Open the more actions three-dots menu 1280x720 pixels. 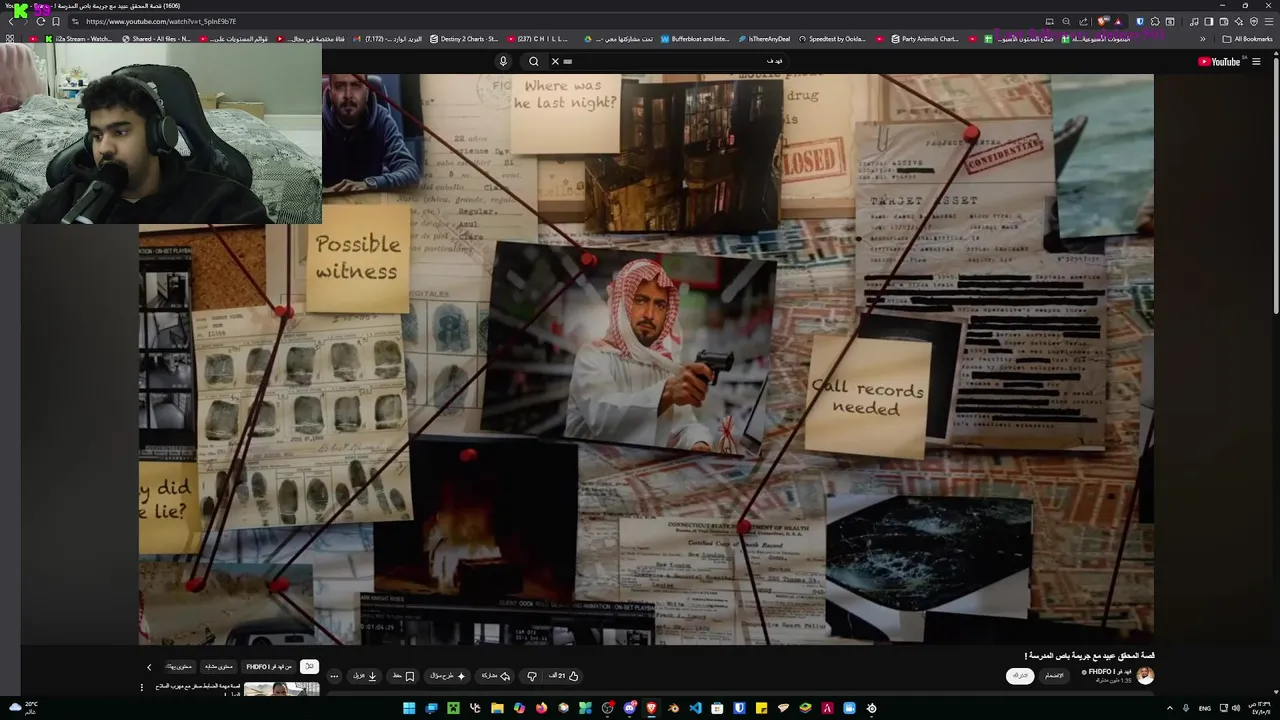coord(334,676)
